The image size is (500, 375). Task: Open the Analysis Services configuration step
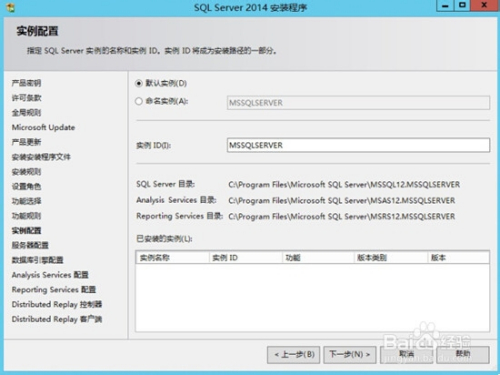point(50,275)
